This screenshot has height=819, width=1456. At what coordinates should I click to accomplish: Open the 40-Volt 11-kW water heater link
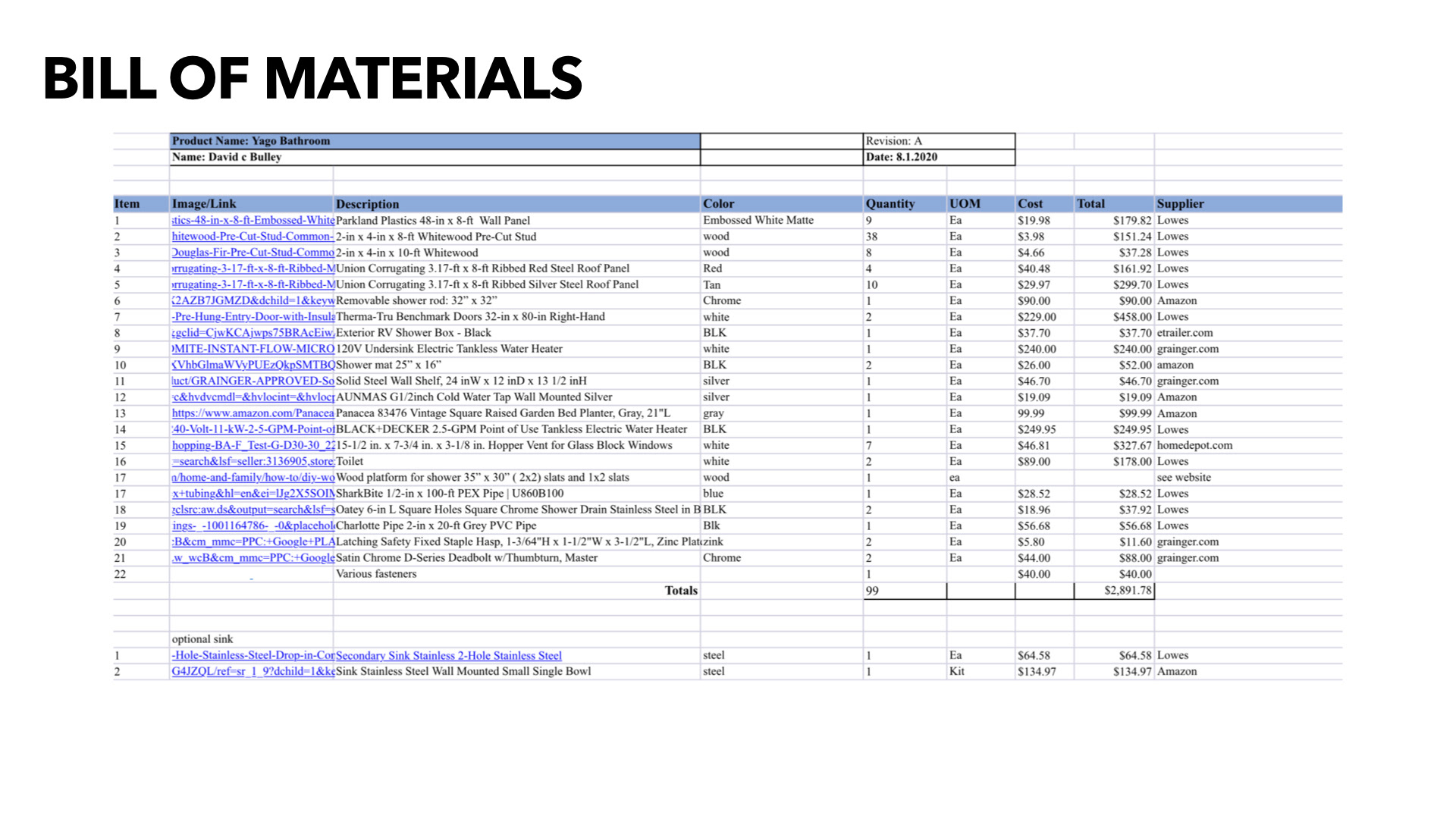pos(253,429)
